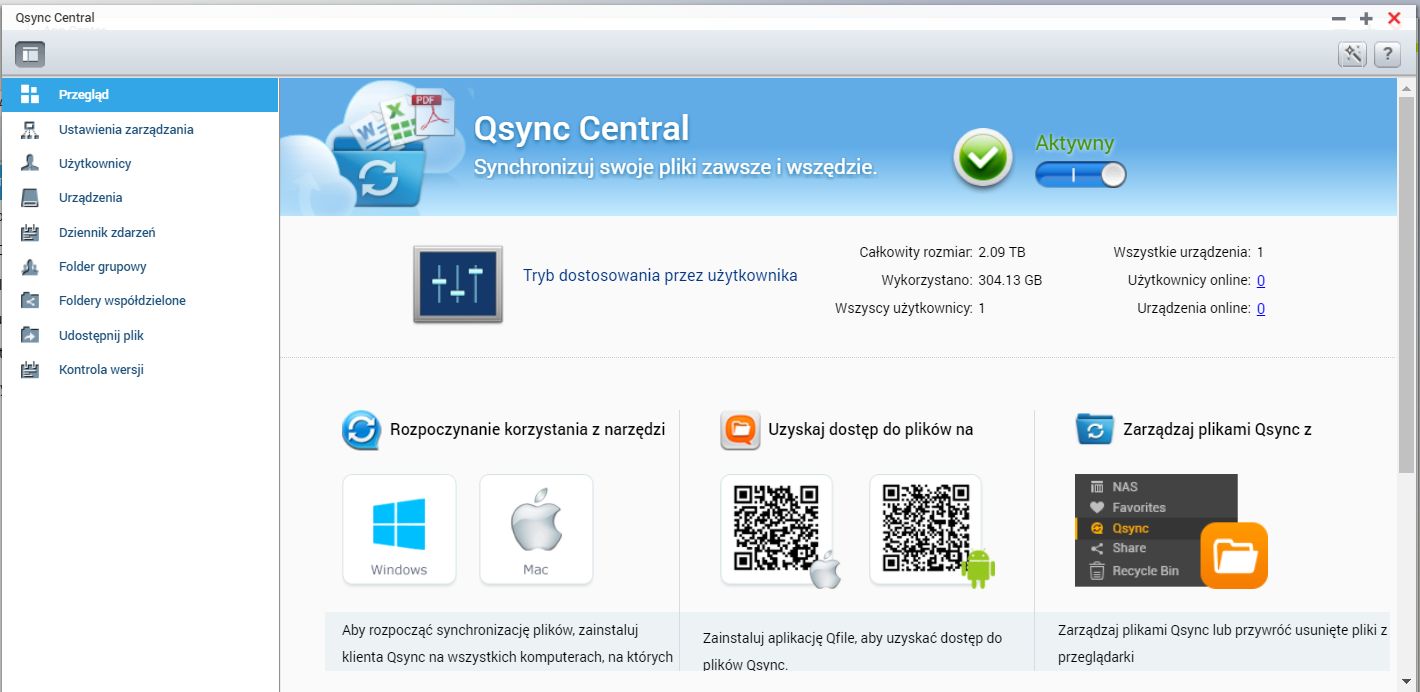Viewport: 1420px width, 692px height.
Task: Click the Użytkownicy online count link
Action: pyautogui.click(x=1261, y=281)
